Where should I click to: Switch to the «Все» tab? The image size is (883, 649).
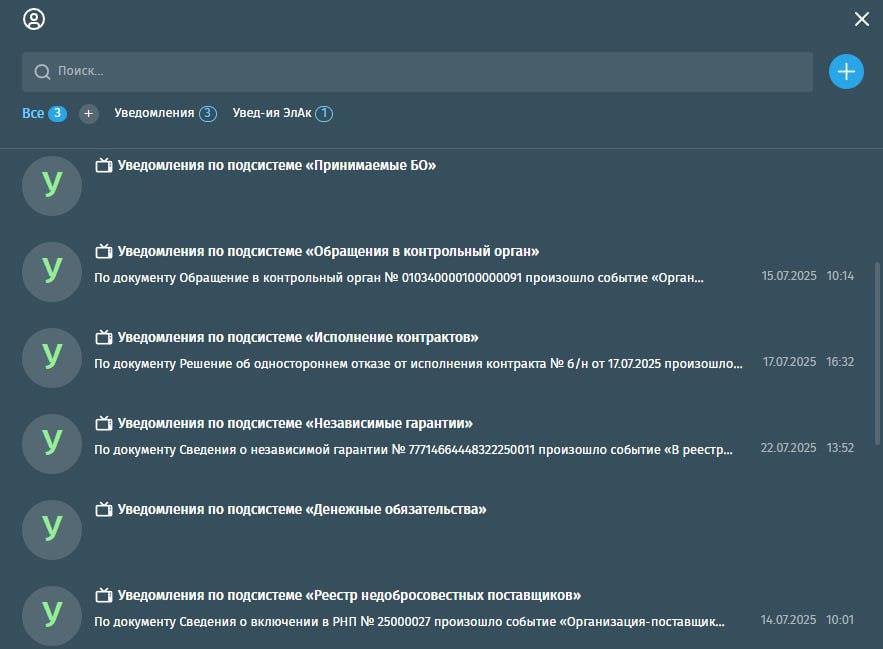[33, 114]
